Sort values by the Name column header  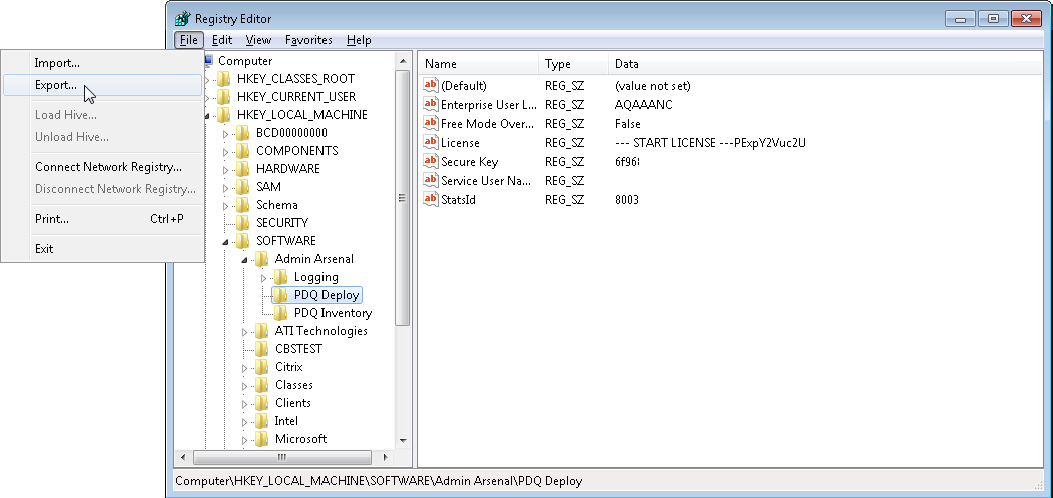pyautogui.click(x=478, y=64)
